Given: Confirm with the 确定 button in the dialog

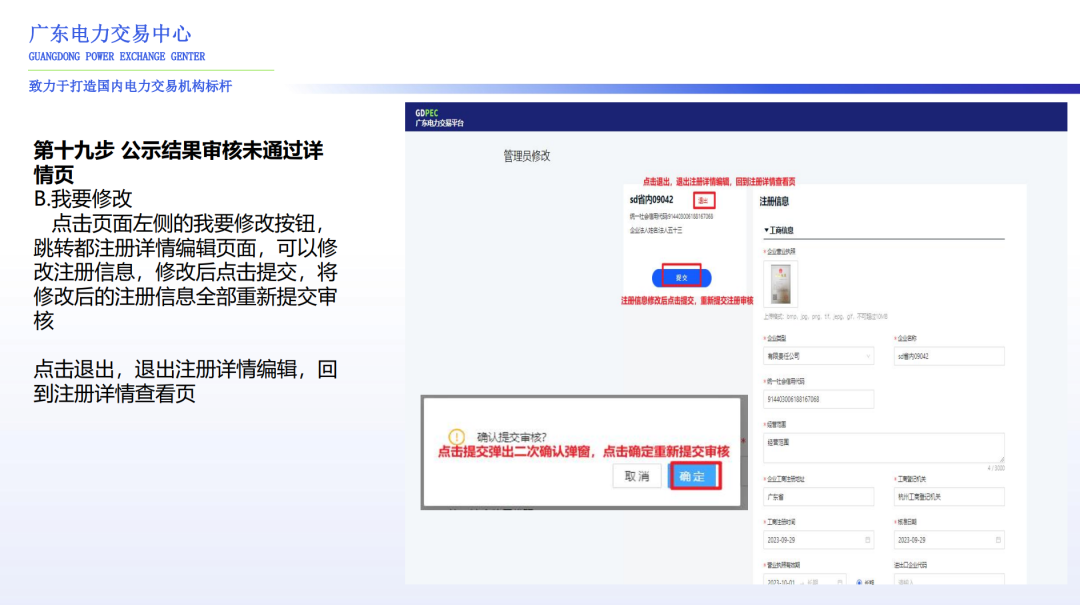Looking at the screenshot, I should (x=694, y=478).
